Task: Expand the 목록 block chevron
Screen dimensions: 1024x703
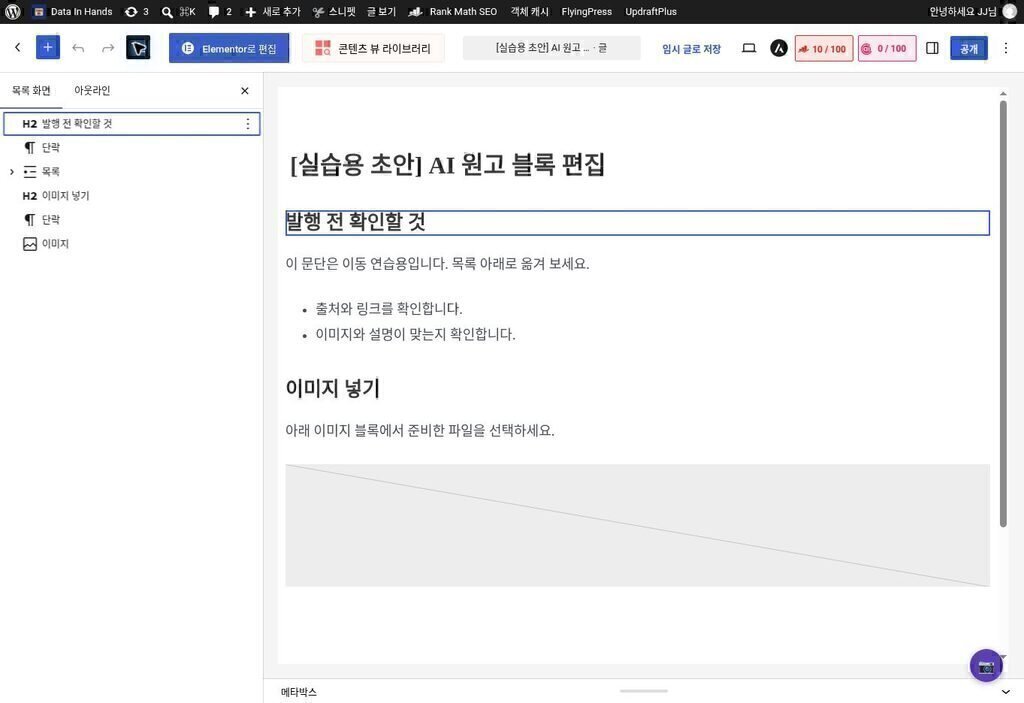Action: tap(12, 172)
